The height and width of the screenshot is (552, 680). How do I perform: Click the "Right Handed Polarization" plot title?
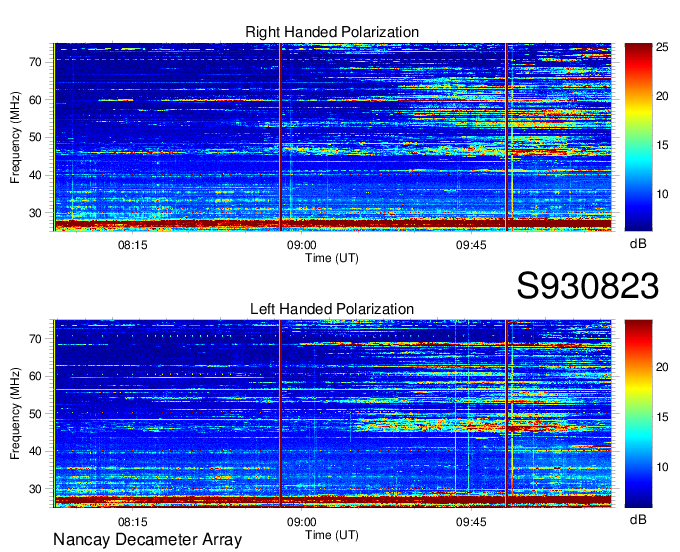click(332, 32)
